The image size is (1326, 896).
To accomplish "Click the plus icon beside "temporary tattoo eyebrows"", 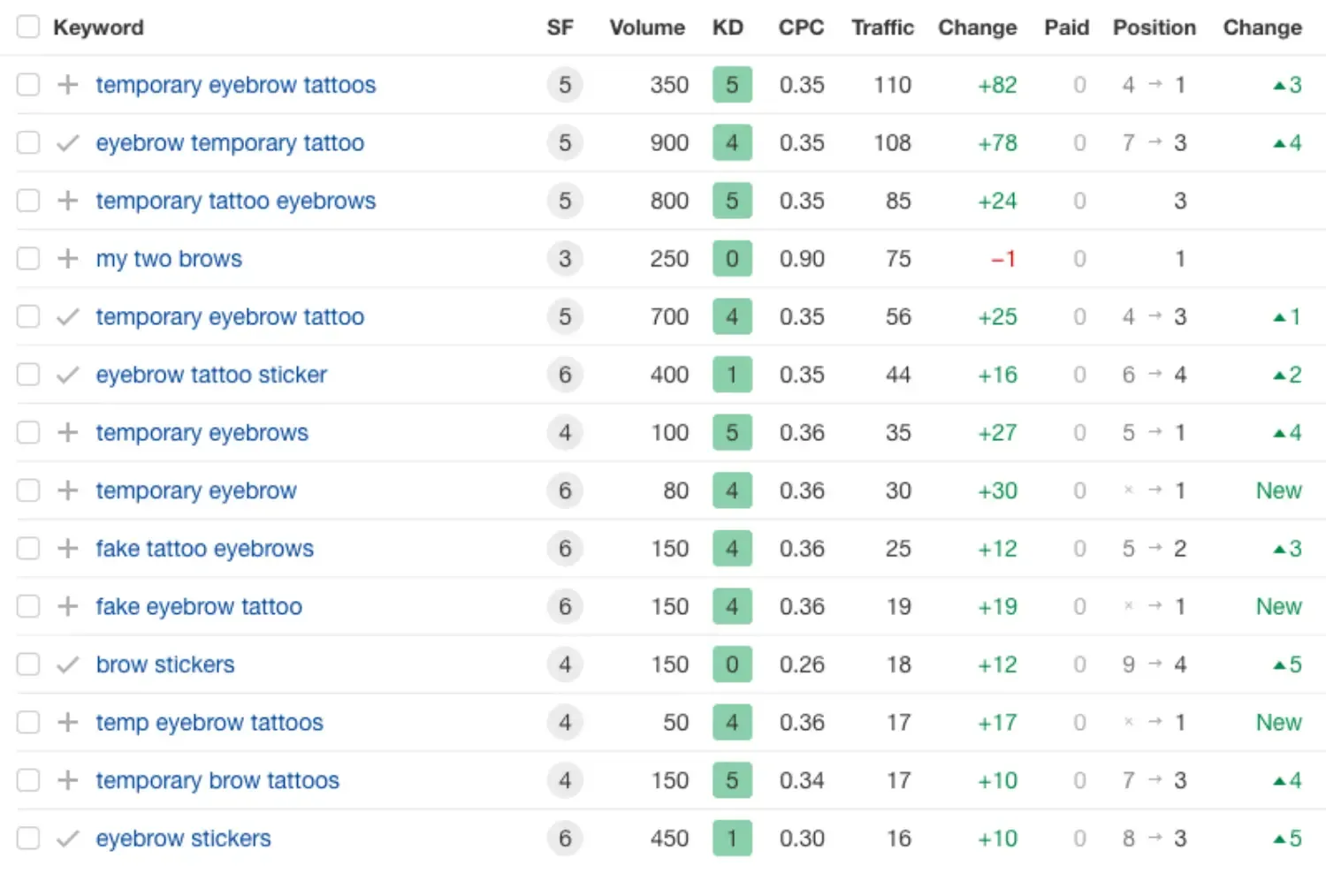I will tap(67, 201).
